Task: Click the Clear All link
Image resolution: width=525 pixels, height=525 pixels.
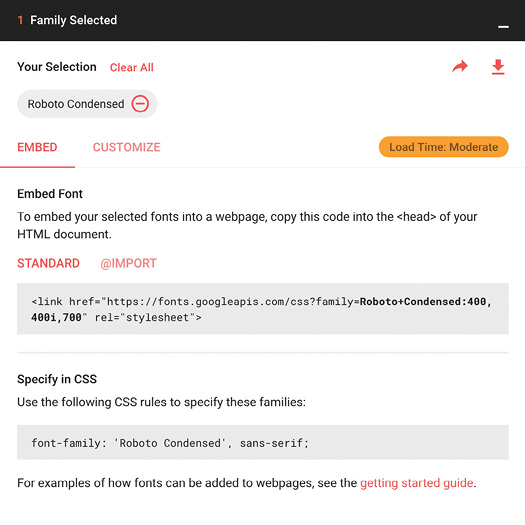Action: (x=132, y=67)
